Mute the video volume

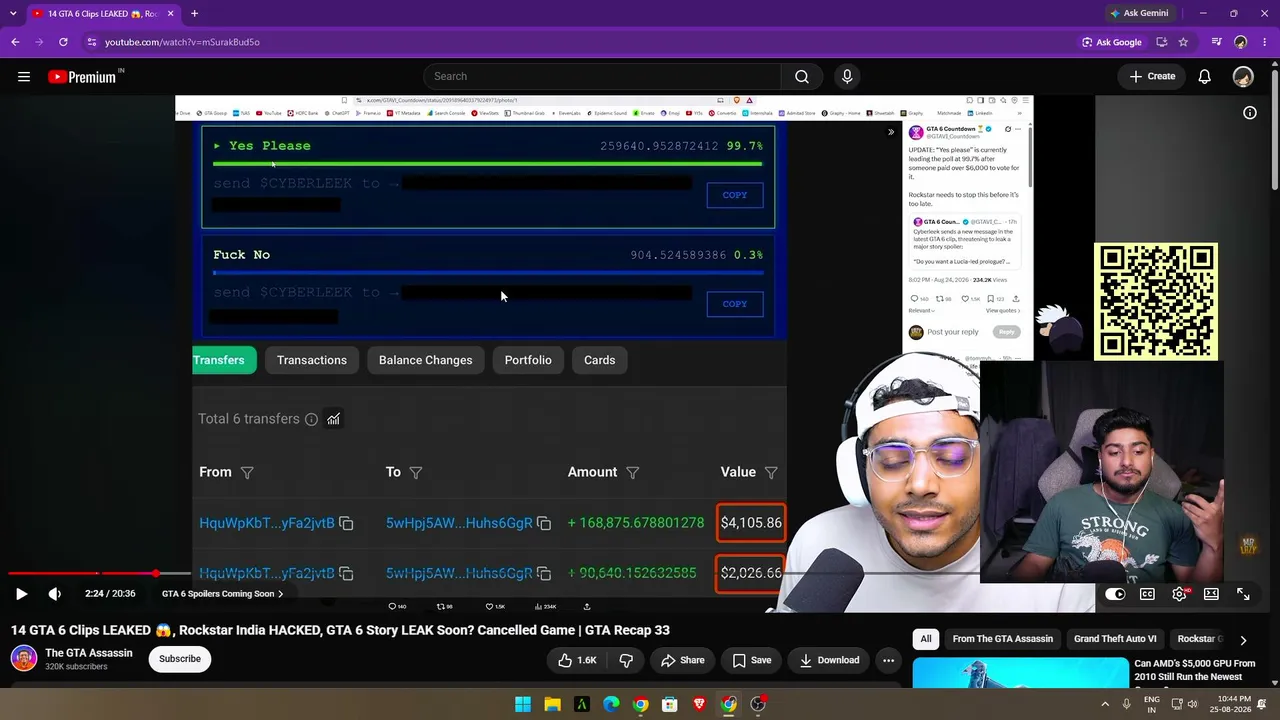coord(55,594)
